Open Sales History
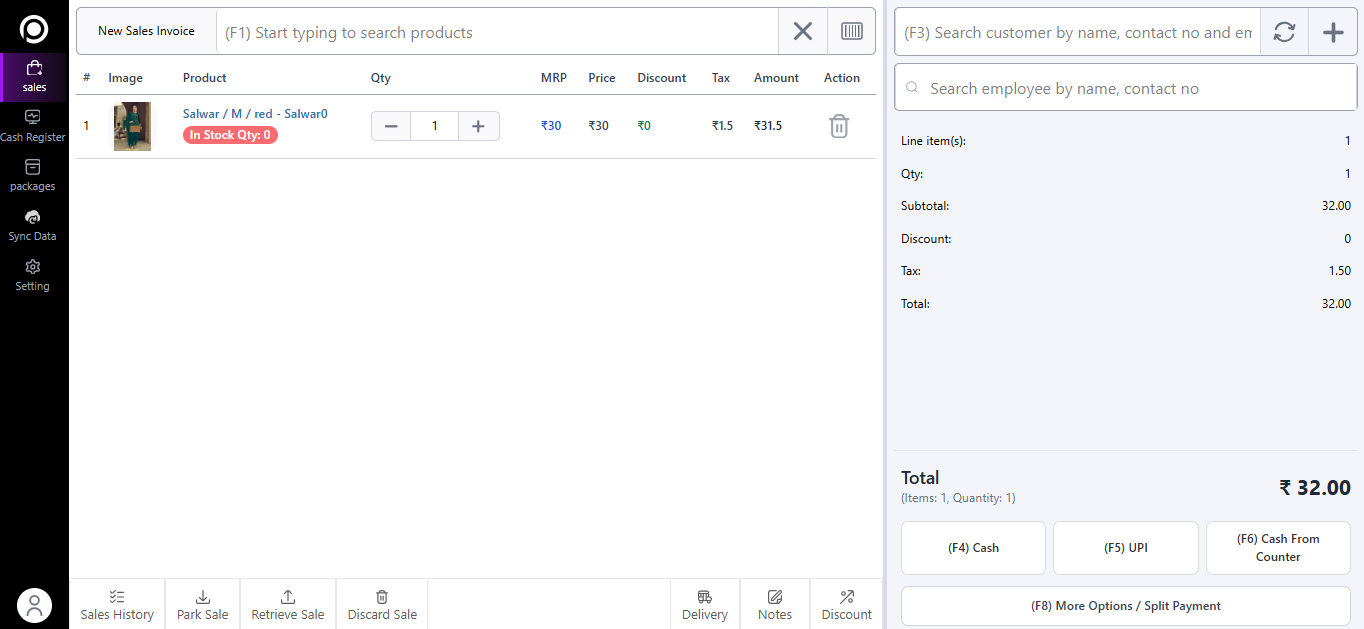Viewport: 1364px width, 629px height. (x=117, y=605)
